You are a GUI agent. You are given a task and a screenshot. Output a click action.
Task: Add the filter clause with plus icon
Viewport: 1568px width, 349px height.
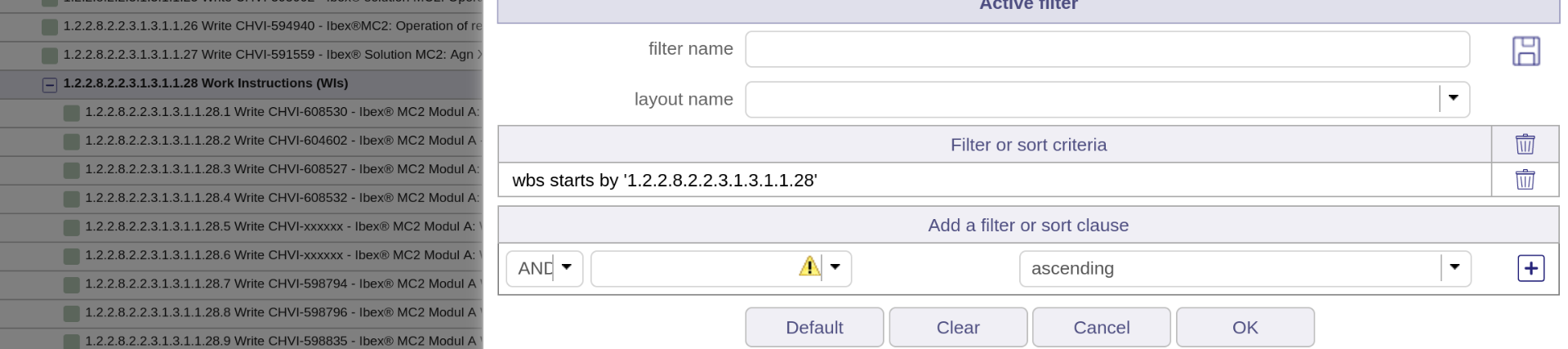(1530, 268)
